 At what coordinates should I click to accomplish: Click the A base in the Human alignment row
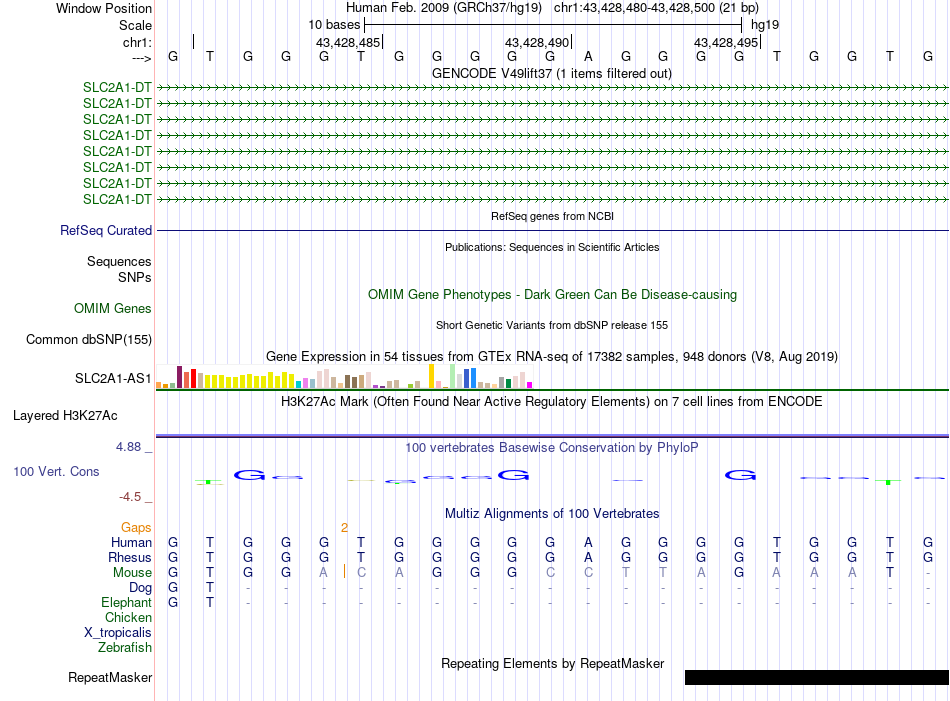(x=588, y=542)
